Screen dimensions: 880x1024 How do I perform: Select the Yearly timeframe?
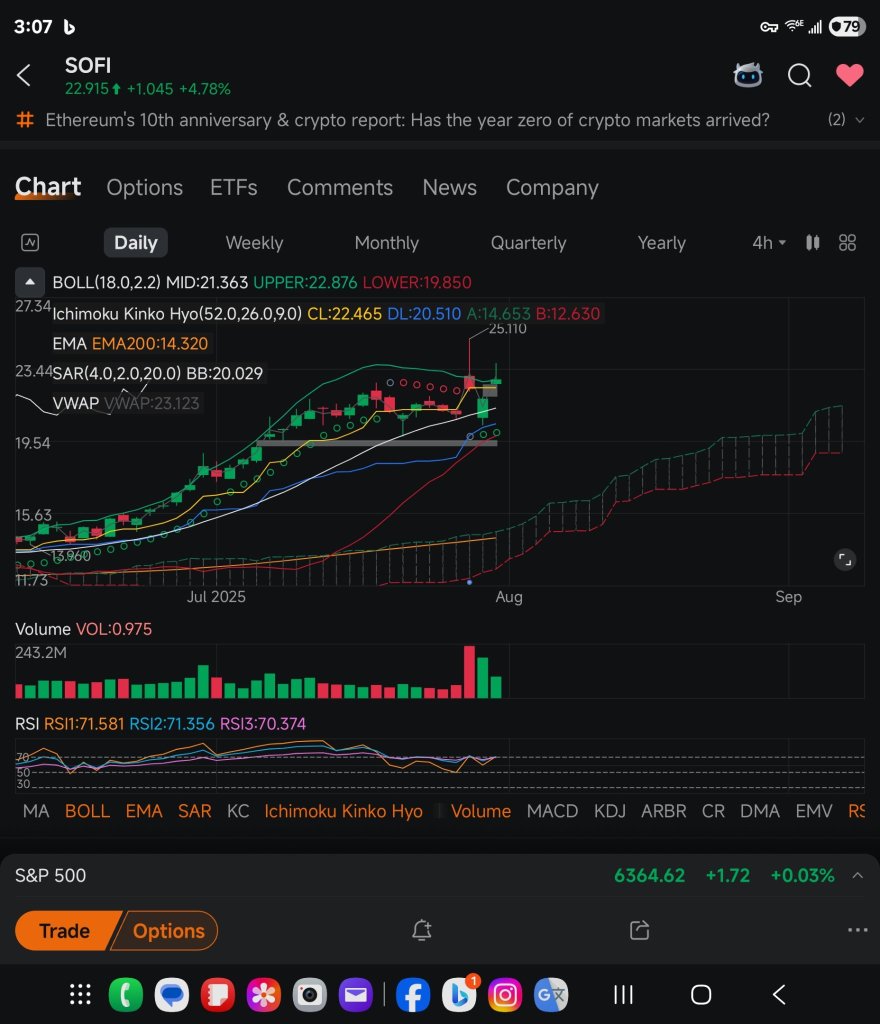tap(661, 243)
